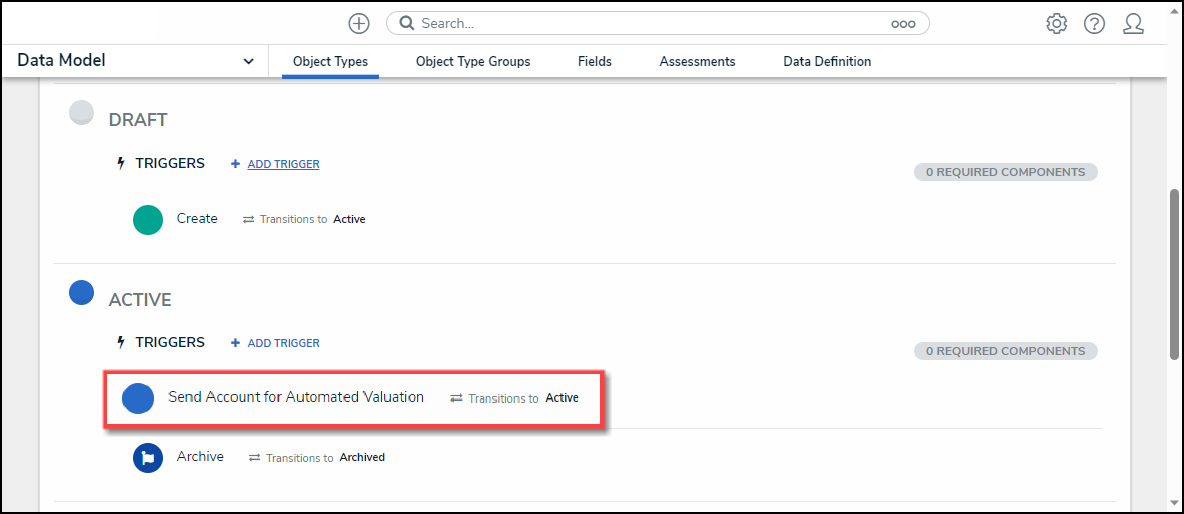1184x514 pixels.
Task: Open the settings gear icon
Action: [x=1056, y=24]
